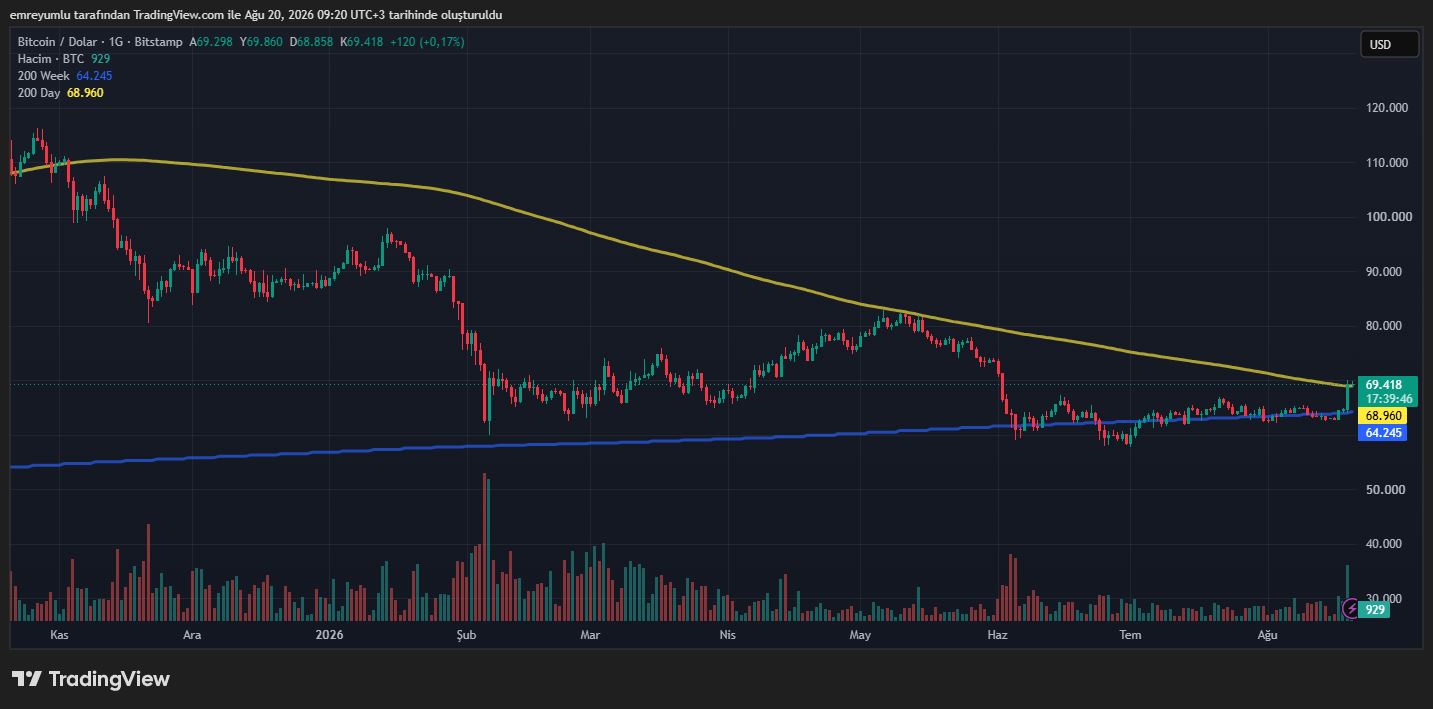Click the Kas month label on time axis
This screenshot has height=709, width=1433.
pyautogui.click(x=59, y=635)
